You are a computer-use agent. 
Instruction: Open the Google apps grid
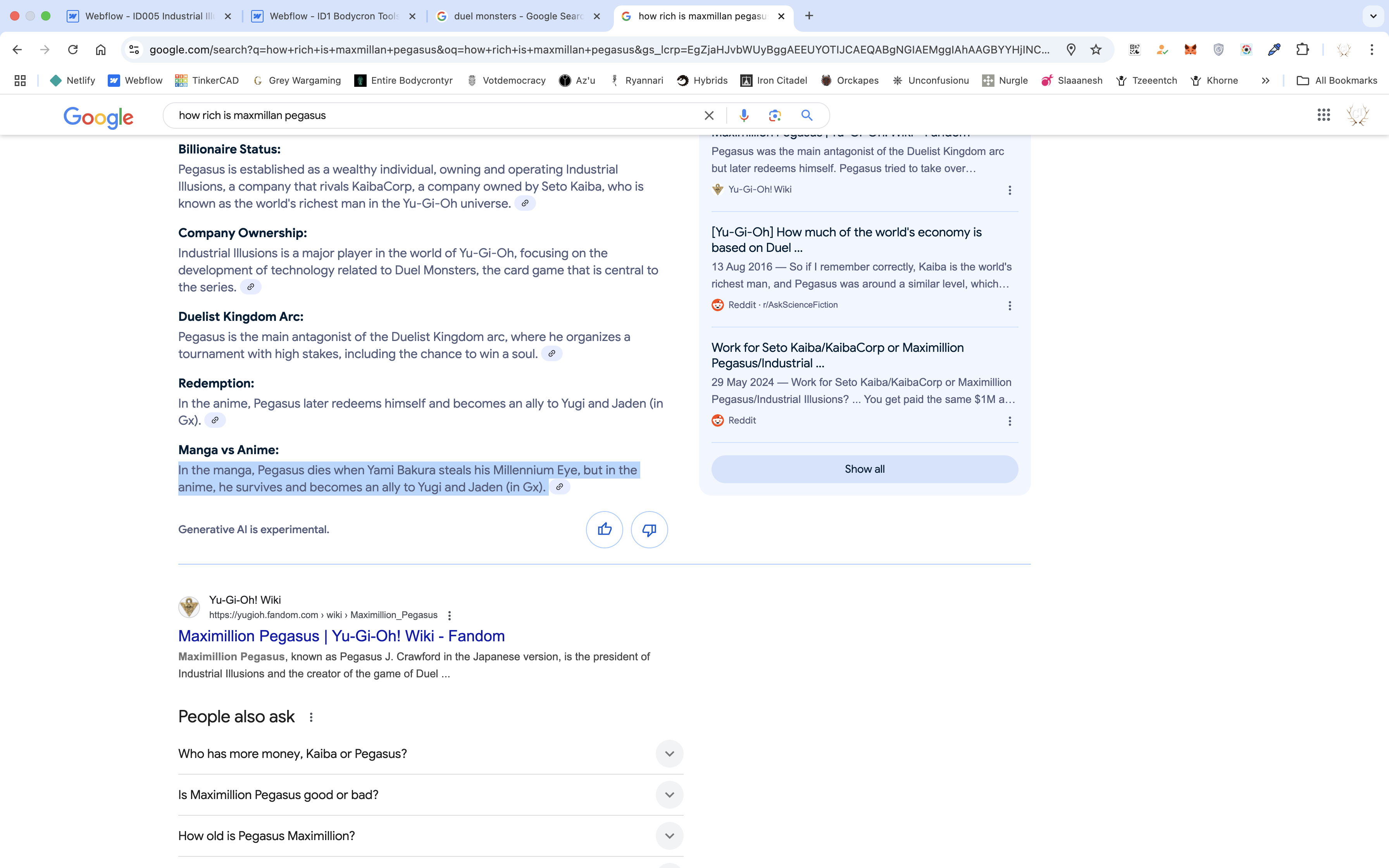coord(1324,115)
